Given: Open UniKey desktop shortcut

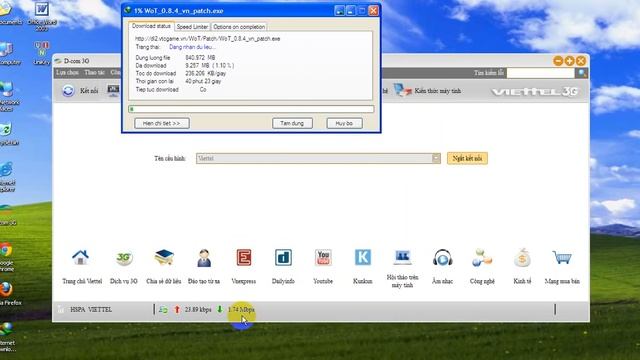Looking at the screenshot, I should [42, 49].
